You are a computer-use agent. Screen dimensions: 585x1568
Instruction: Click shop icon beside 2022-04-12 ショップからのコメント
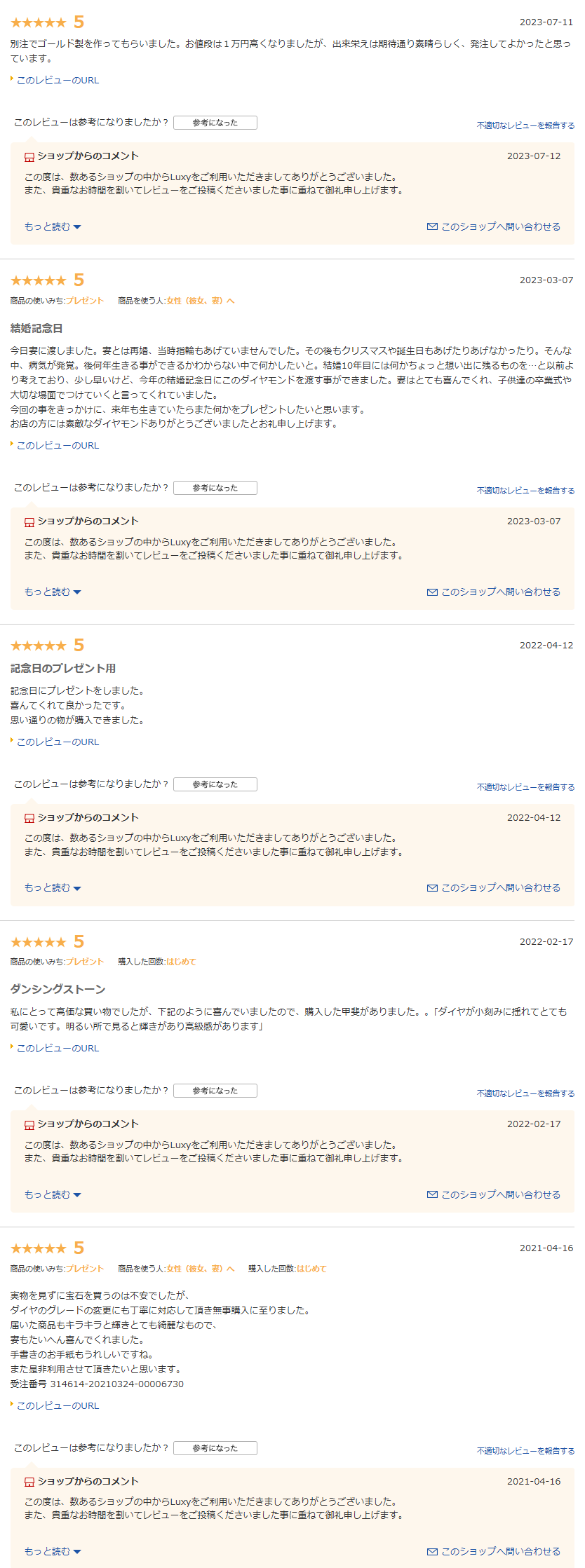[x=29, y=818]
